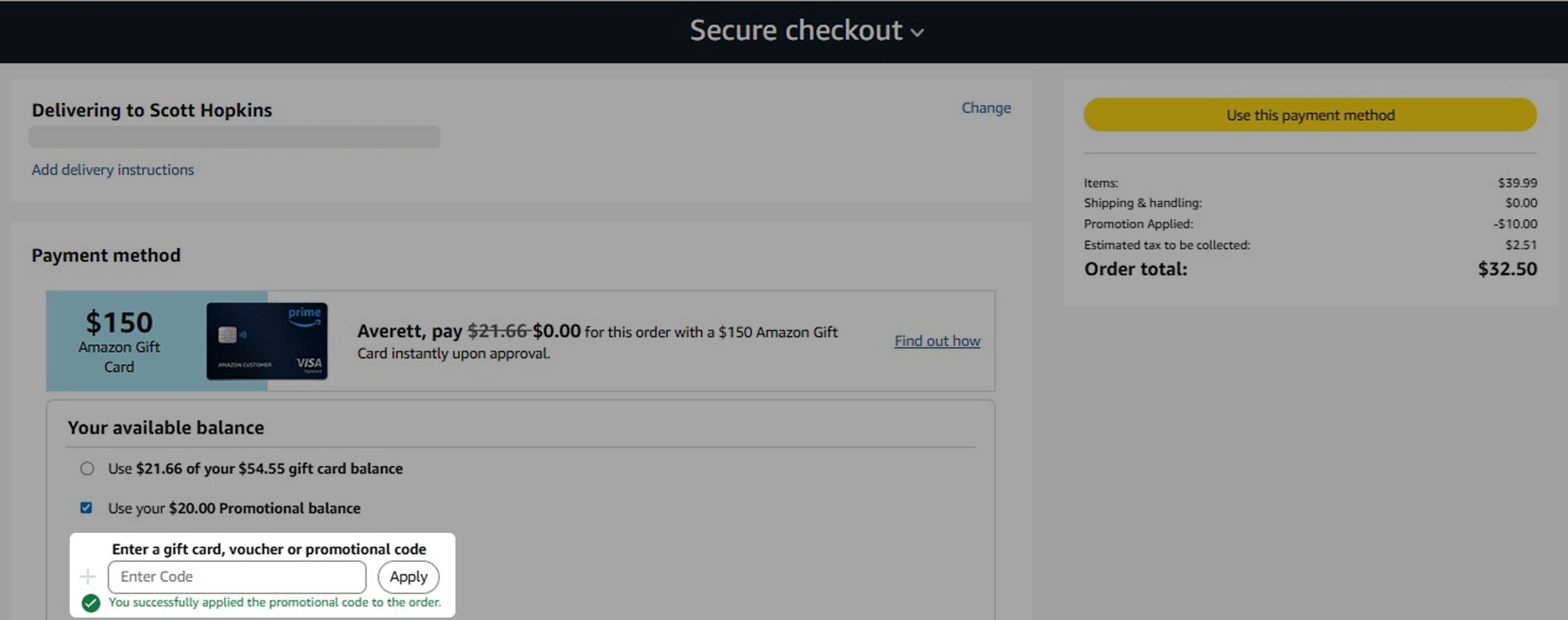Click the Payment method heading
The image size is (1568, 620).
click(x=106, y=255)
